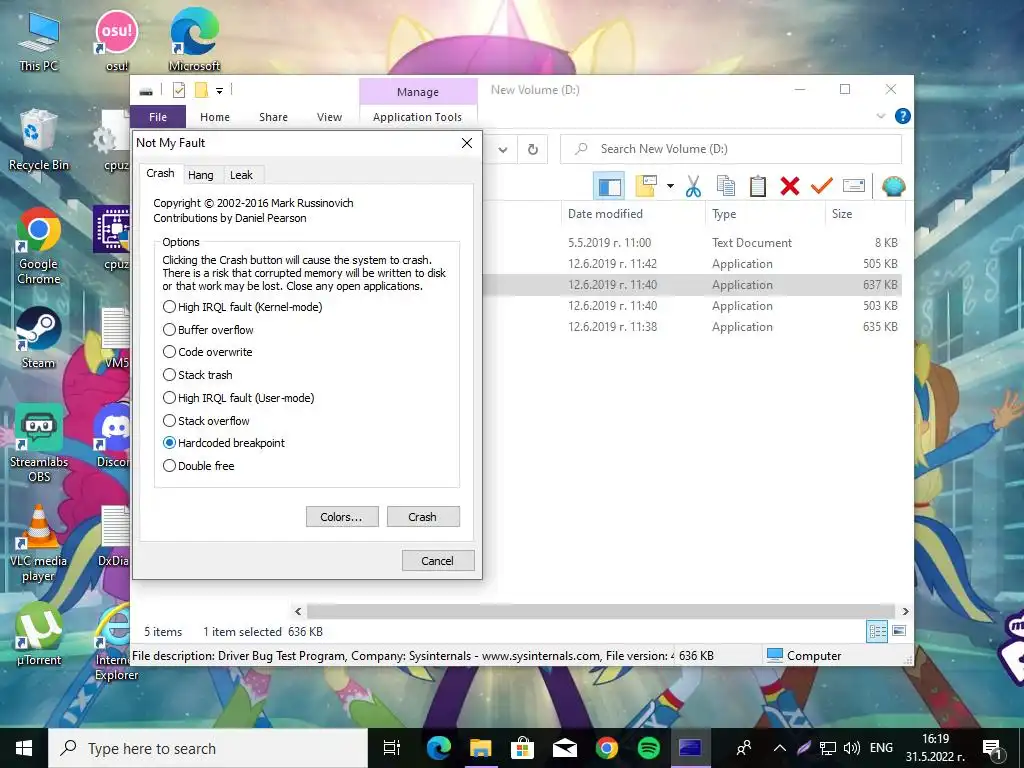1024x768 pixels.
Task: Close the Not My Fault dialog
Action: click(x=466, y=143)
